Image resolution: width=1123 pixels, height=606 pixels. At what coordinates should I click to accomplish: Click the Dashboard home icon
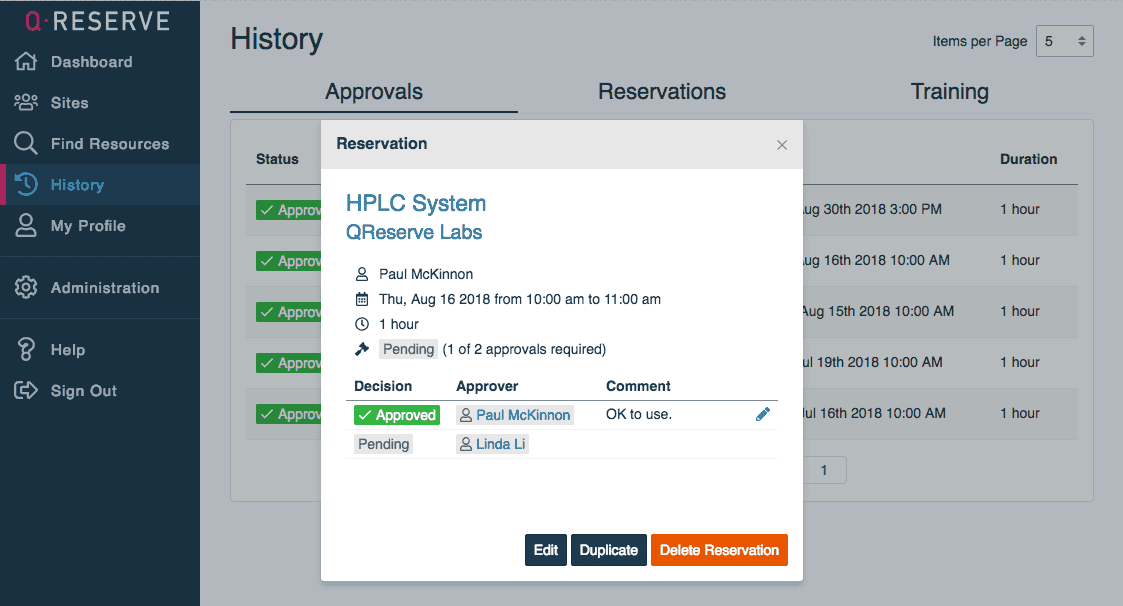click(x=26, y=62)
